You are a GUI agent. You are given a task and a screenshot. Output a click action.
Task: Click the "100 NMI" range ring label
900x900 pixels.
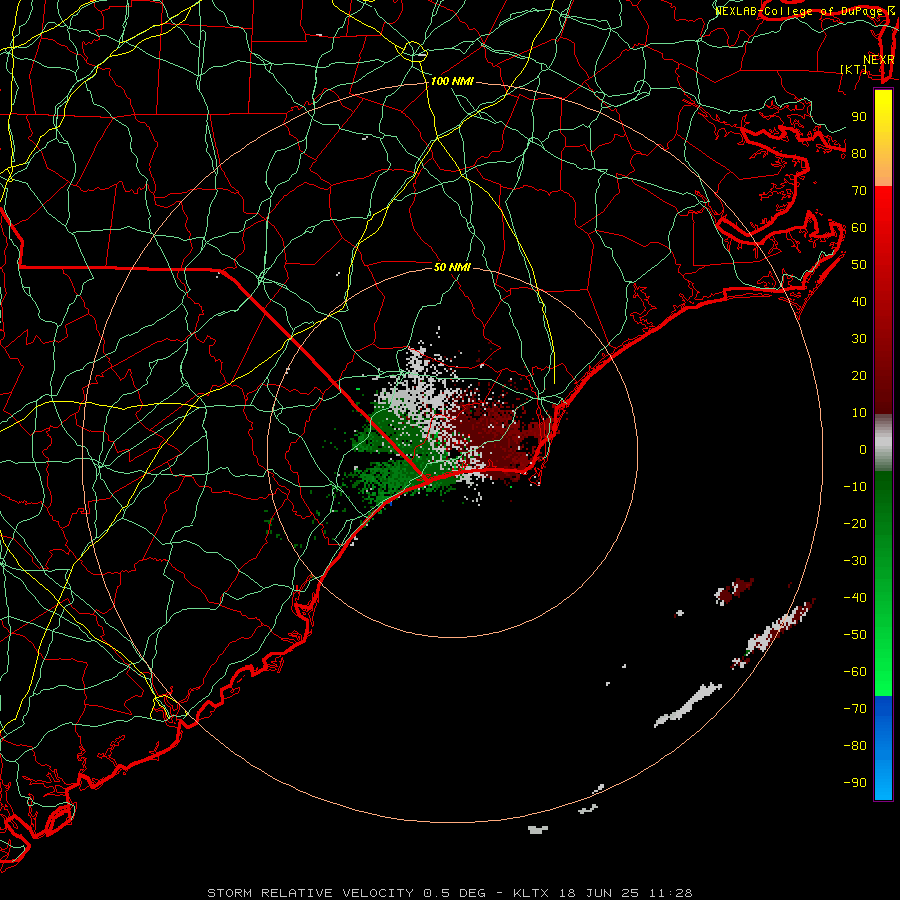pos(452,82)
